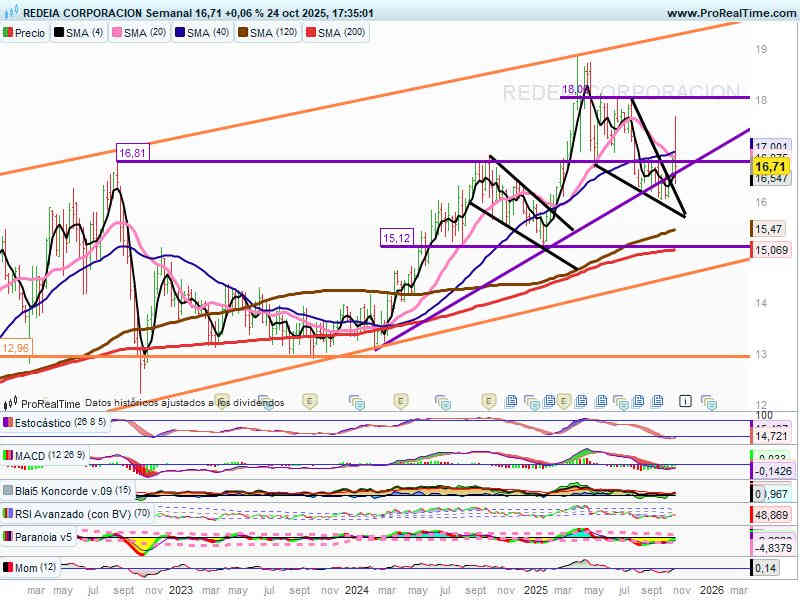Select the 15,12 horizontal line label

pyautogui.click(x=396, y=237)
